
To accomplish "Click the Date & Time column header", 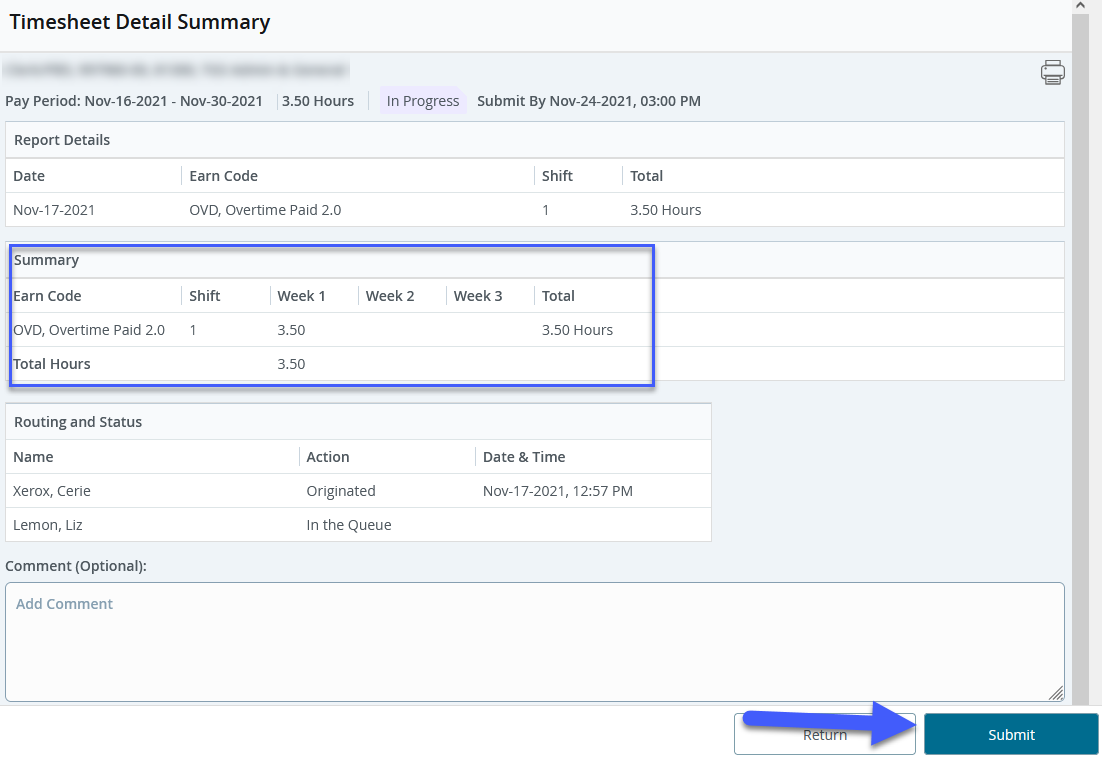I will (x=523, y=457).
